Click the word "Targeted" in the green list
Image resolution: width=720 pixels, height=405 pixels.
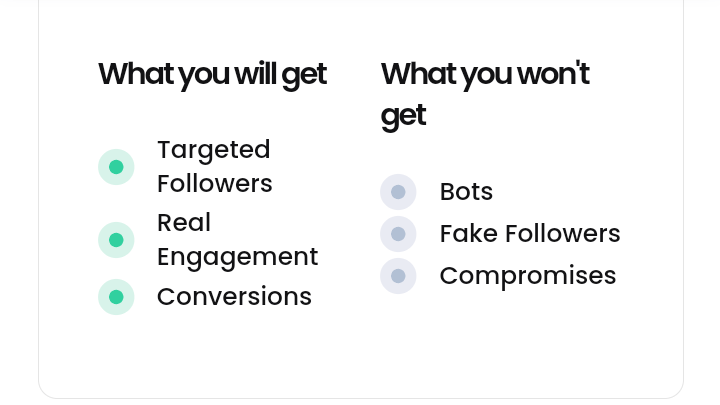pos(214,150)
